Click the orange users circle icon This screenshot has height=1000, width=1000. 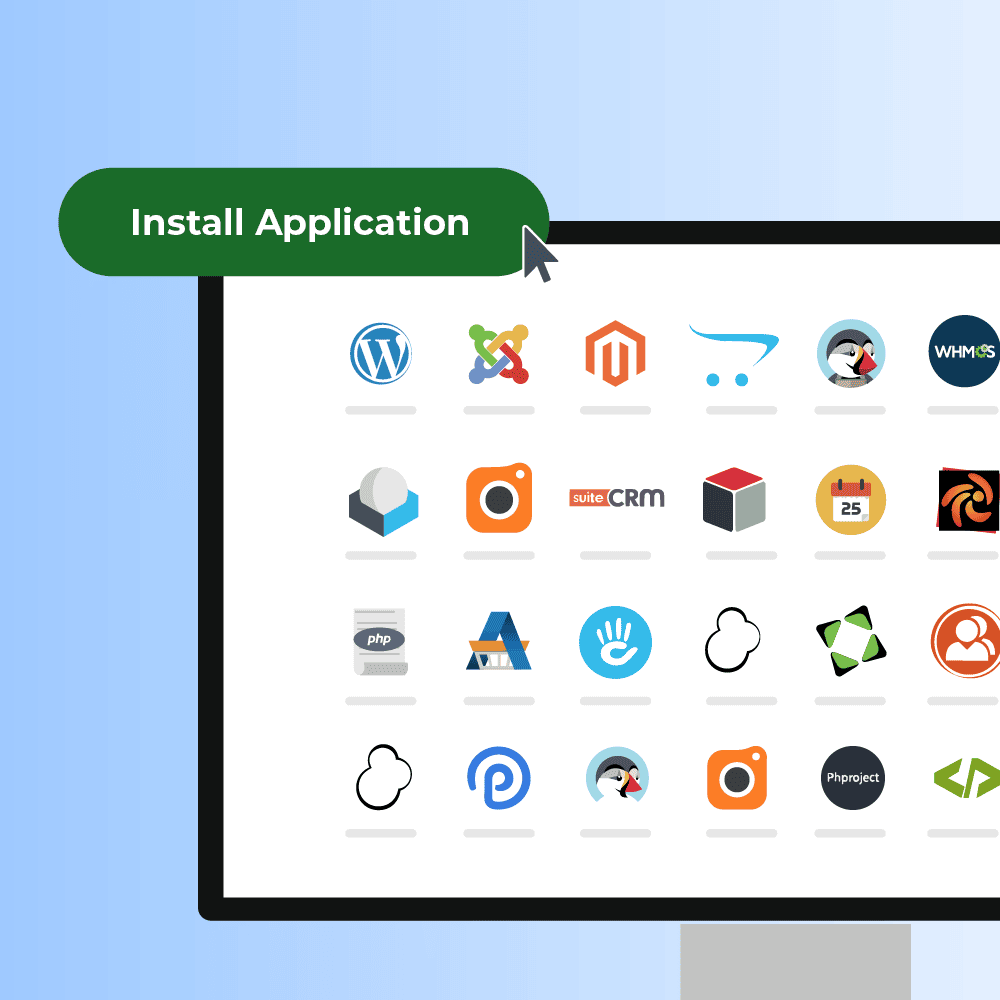(x=965, y=641)
